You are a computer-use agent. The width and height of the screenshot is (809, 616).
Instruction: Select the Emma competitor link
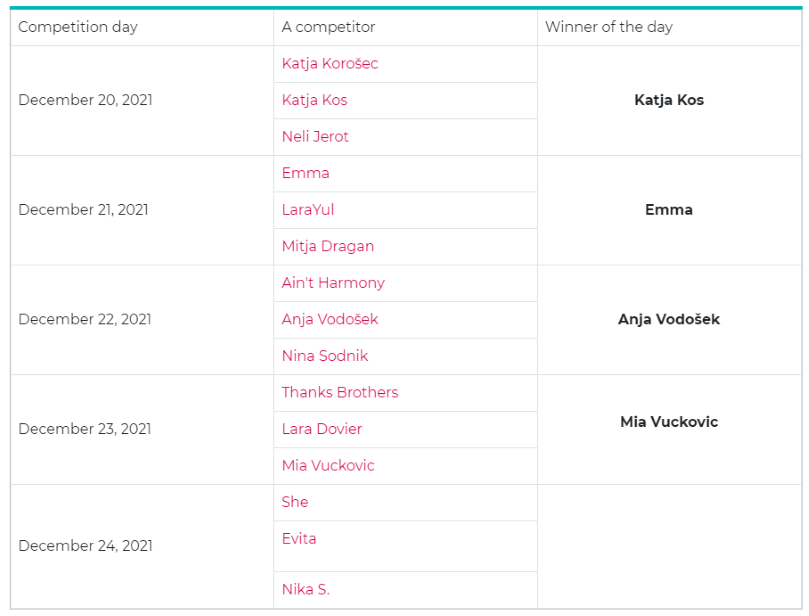tap(305, 173)
